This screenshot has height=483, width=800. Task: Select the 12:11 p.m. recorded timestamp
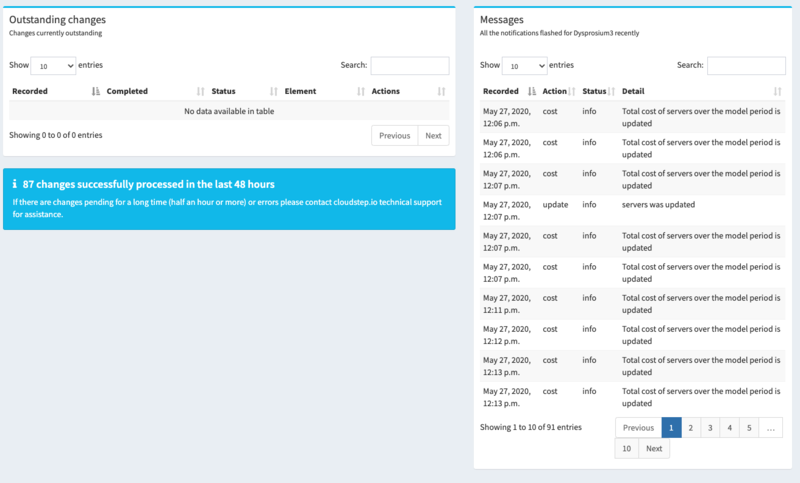507,304
